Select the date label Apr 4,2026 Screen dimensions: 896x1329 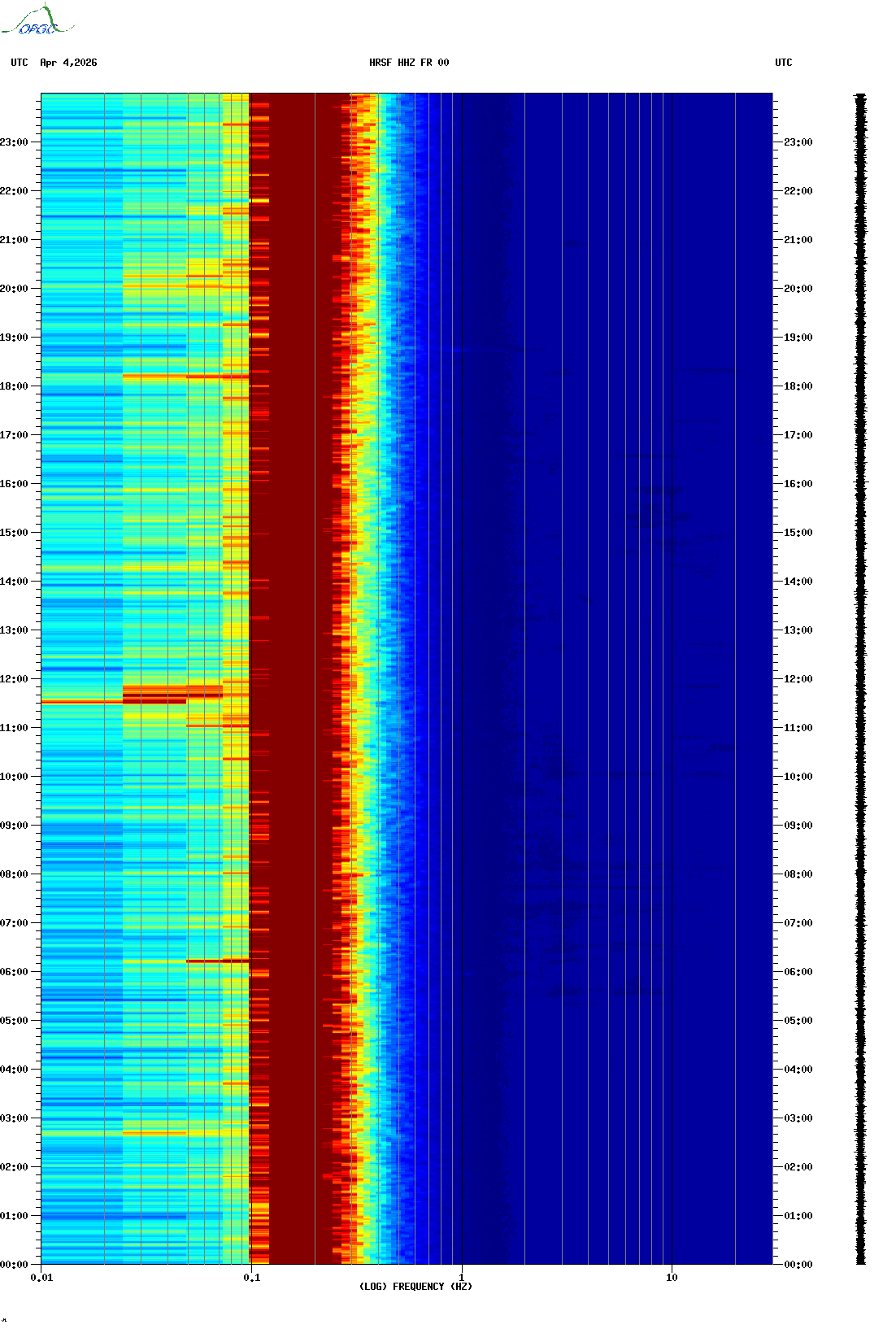(68, 63)
